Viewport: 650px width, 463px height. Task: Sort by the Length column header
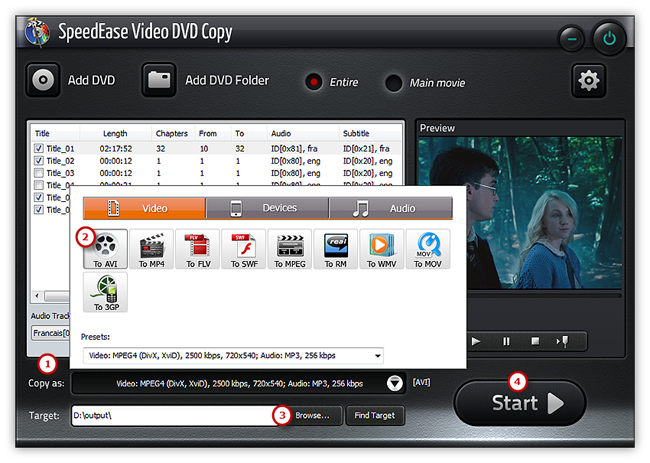coord(115,133)
